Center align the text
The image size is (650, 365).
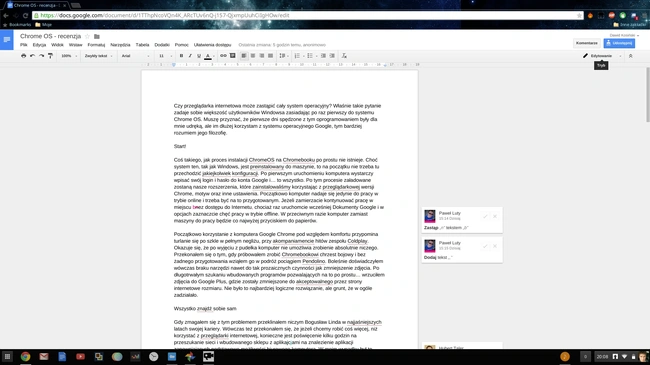[x=253, y=56]
